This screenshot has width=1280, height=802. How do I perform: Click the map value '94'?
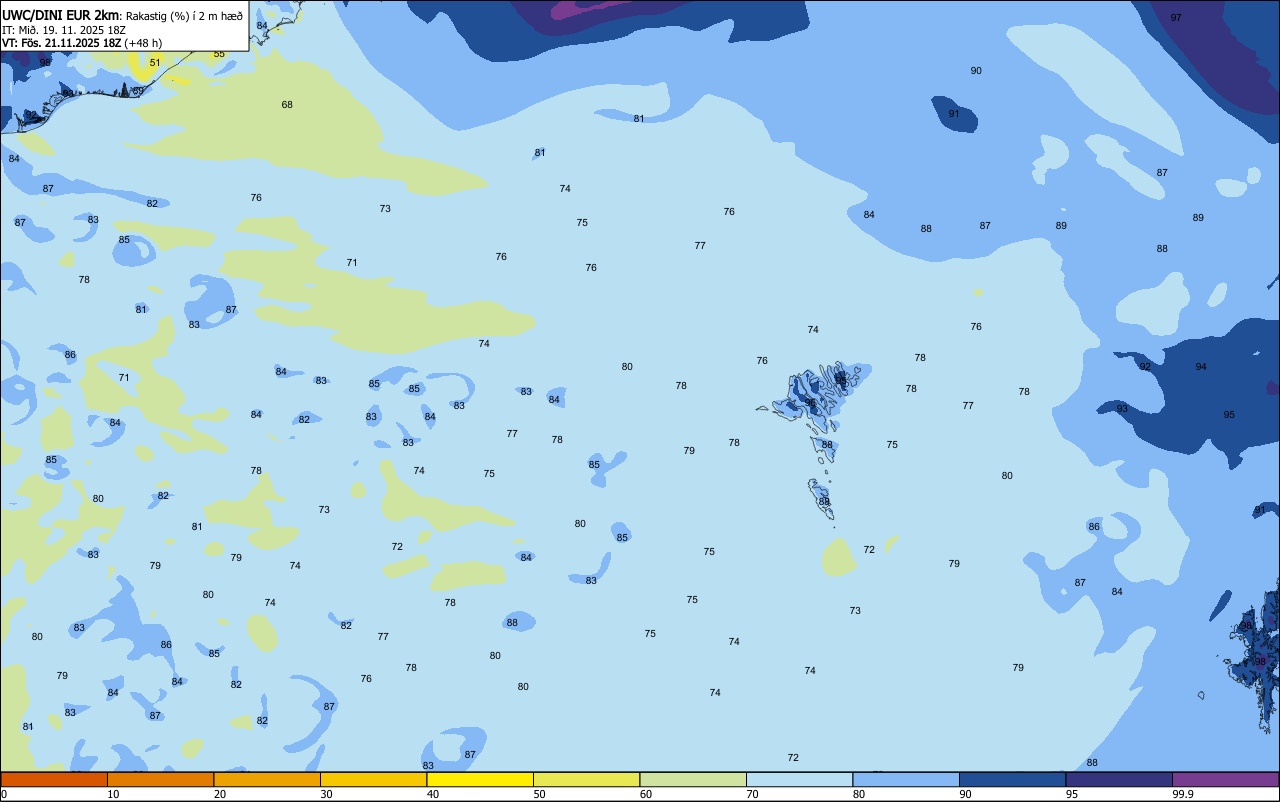pos(1201,367)
